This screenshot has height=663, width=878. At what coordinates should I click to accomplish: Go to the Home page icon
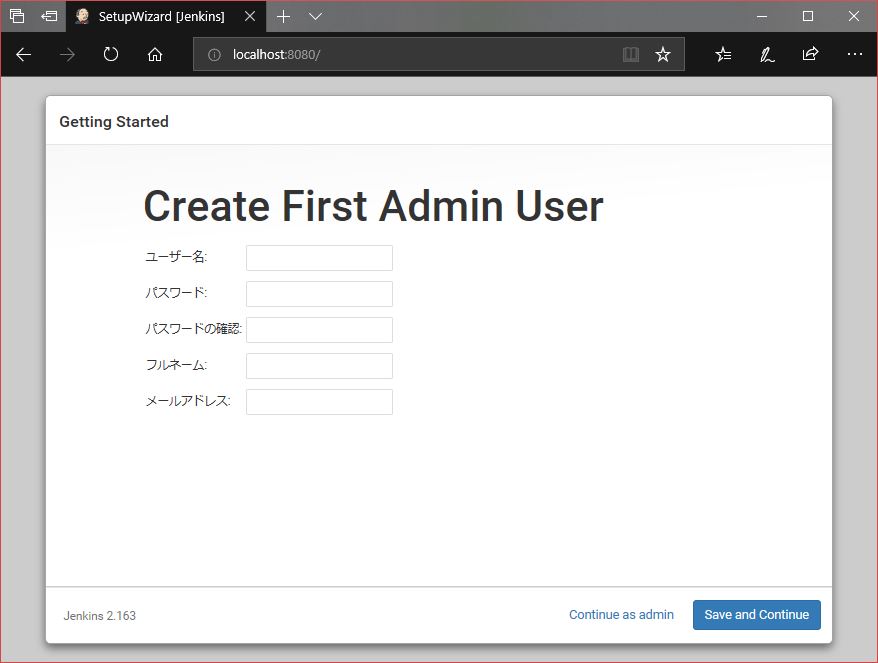(155, 55)
